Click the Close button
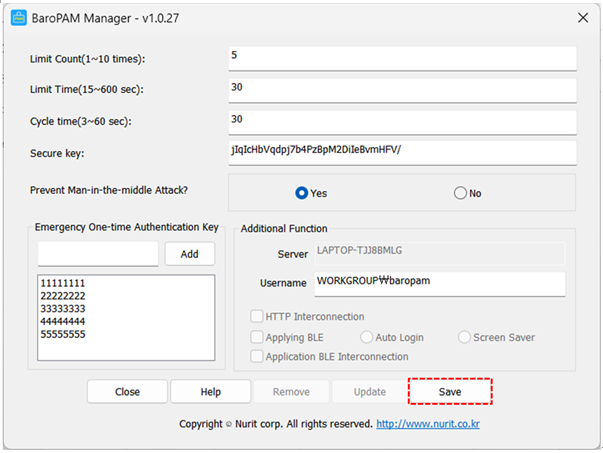 point(127,391)
